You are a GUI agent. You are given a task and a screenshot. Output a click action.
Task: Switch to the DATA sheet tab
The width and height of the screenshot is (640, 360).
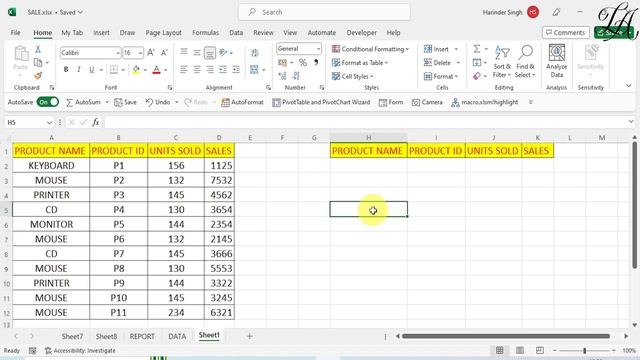[177, 337]
